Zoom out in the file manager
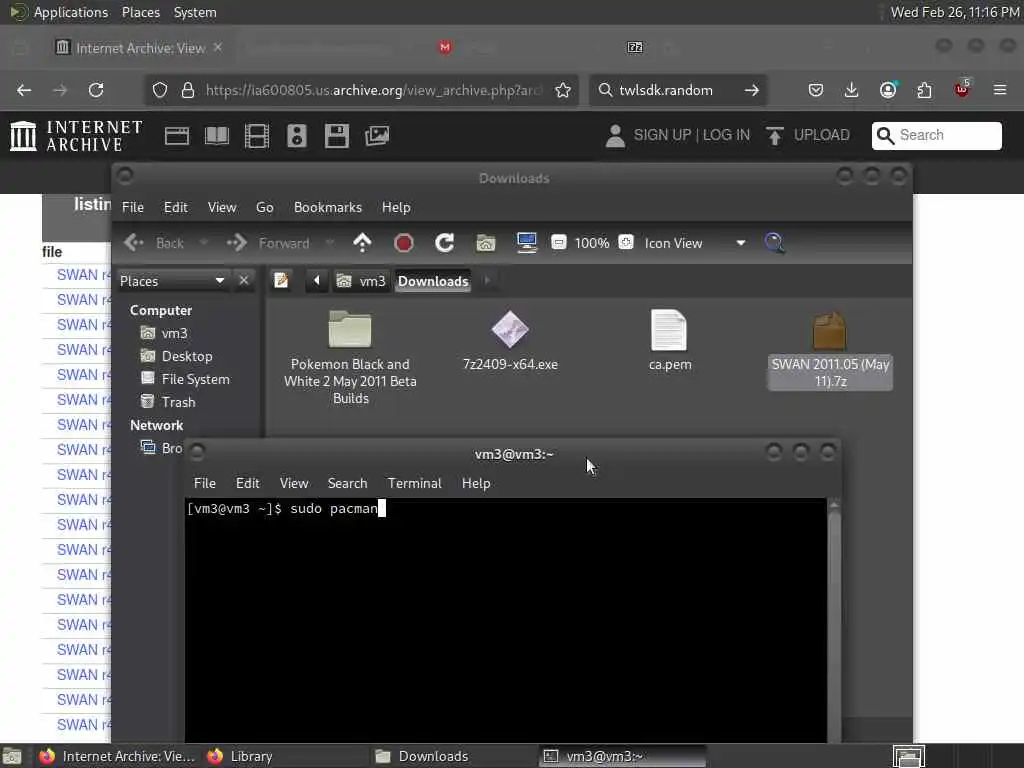 pos(558,242)
